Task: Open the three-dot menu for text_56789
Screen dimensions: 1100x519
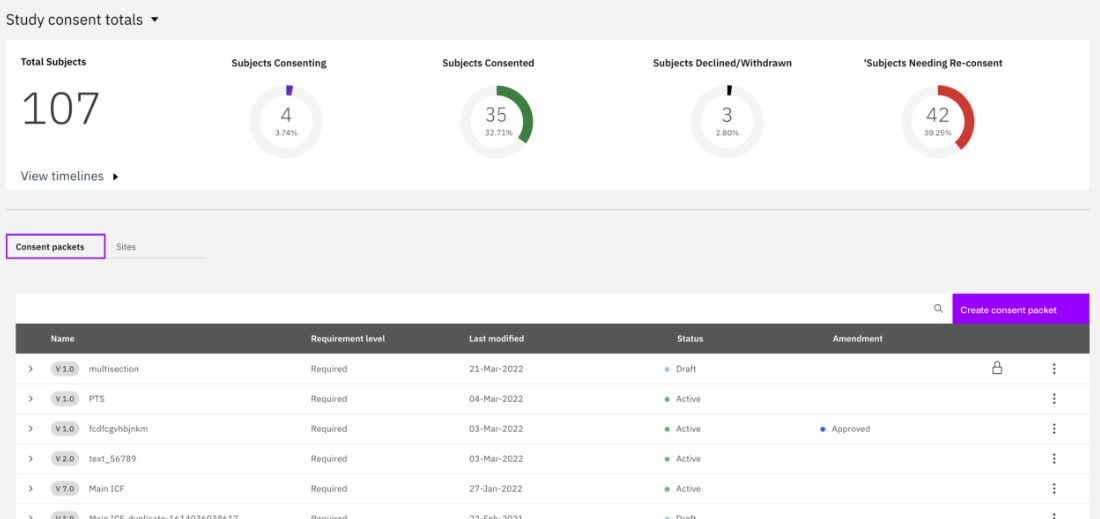Action: click(1053, 459)
